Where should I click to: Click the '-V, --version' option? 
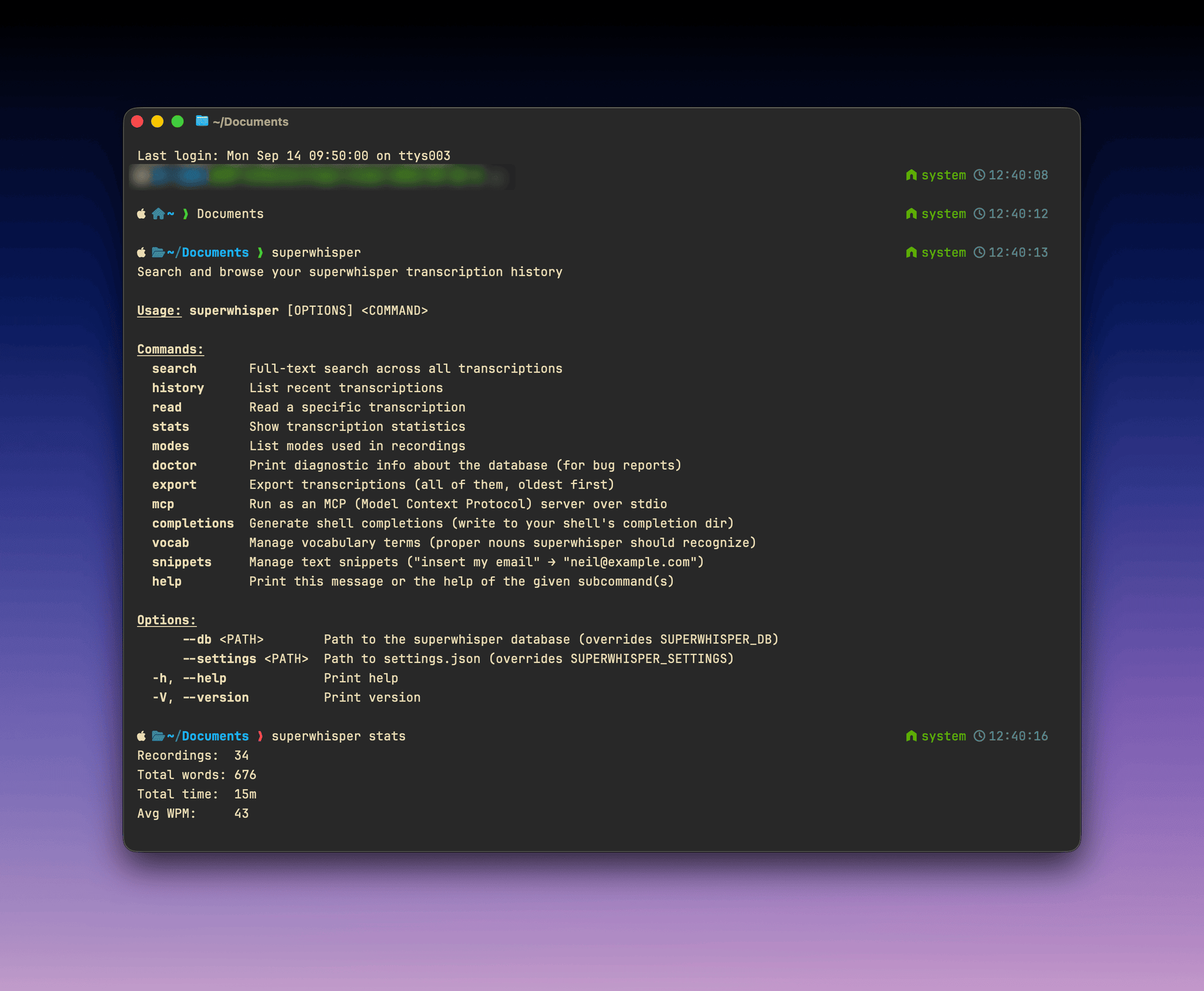pos(200,698)
